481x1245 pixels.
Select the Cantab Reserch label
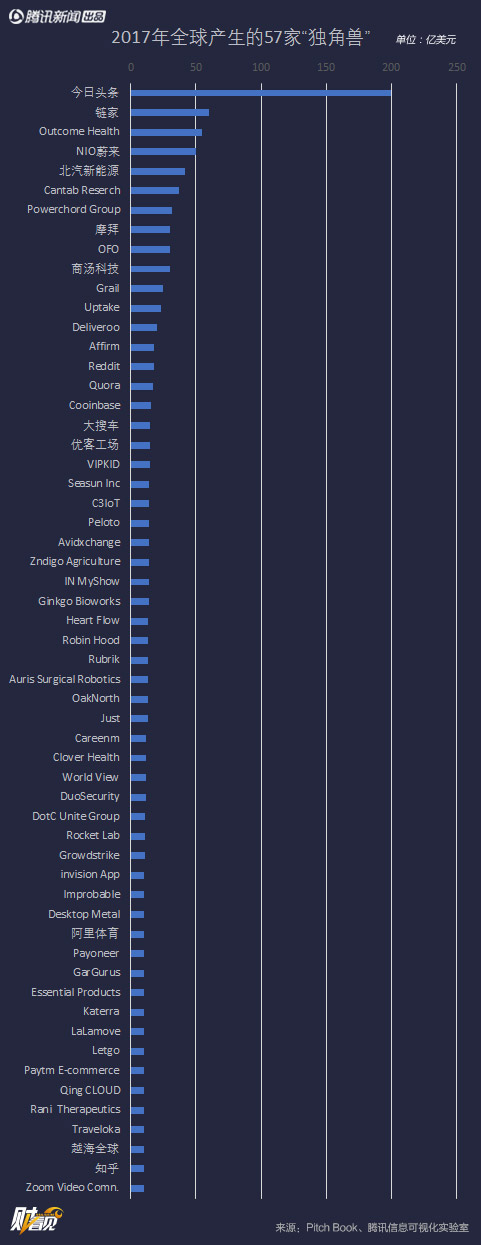click(82, 190)
